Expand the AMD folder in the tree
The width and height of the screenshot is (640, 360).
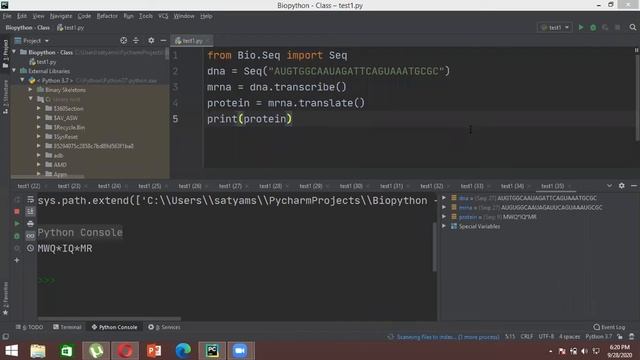(39, 164)
